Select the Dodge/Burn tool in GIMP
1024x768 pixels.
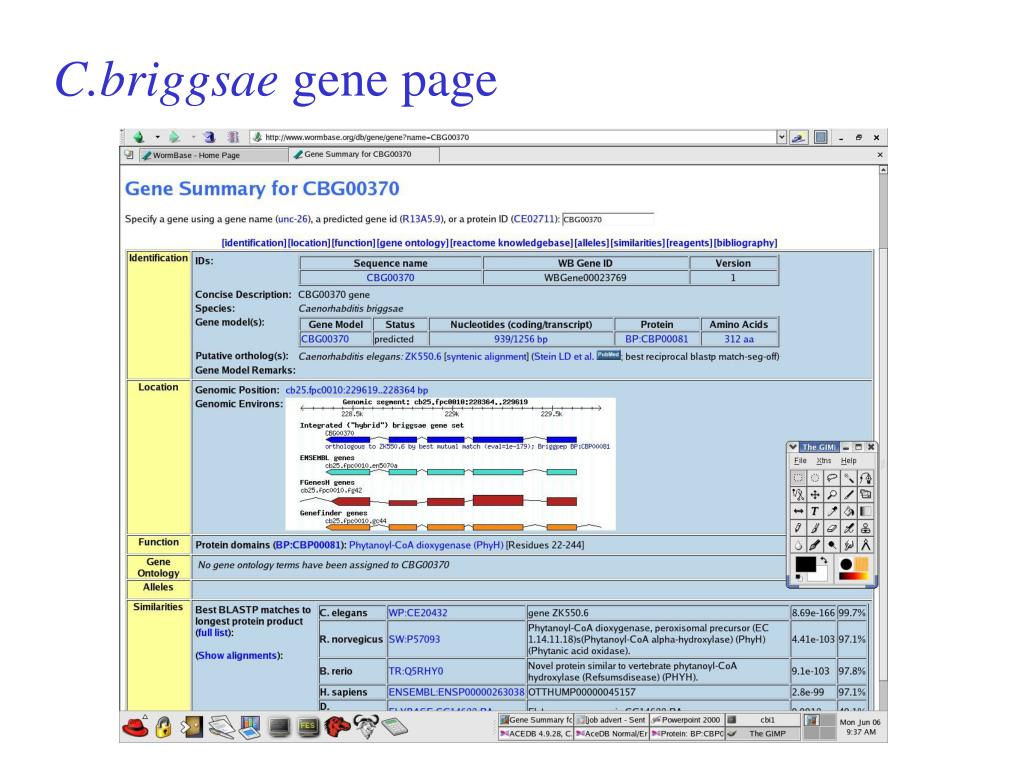(x=832, y=545)
